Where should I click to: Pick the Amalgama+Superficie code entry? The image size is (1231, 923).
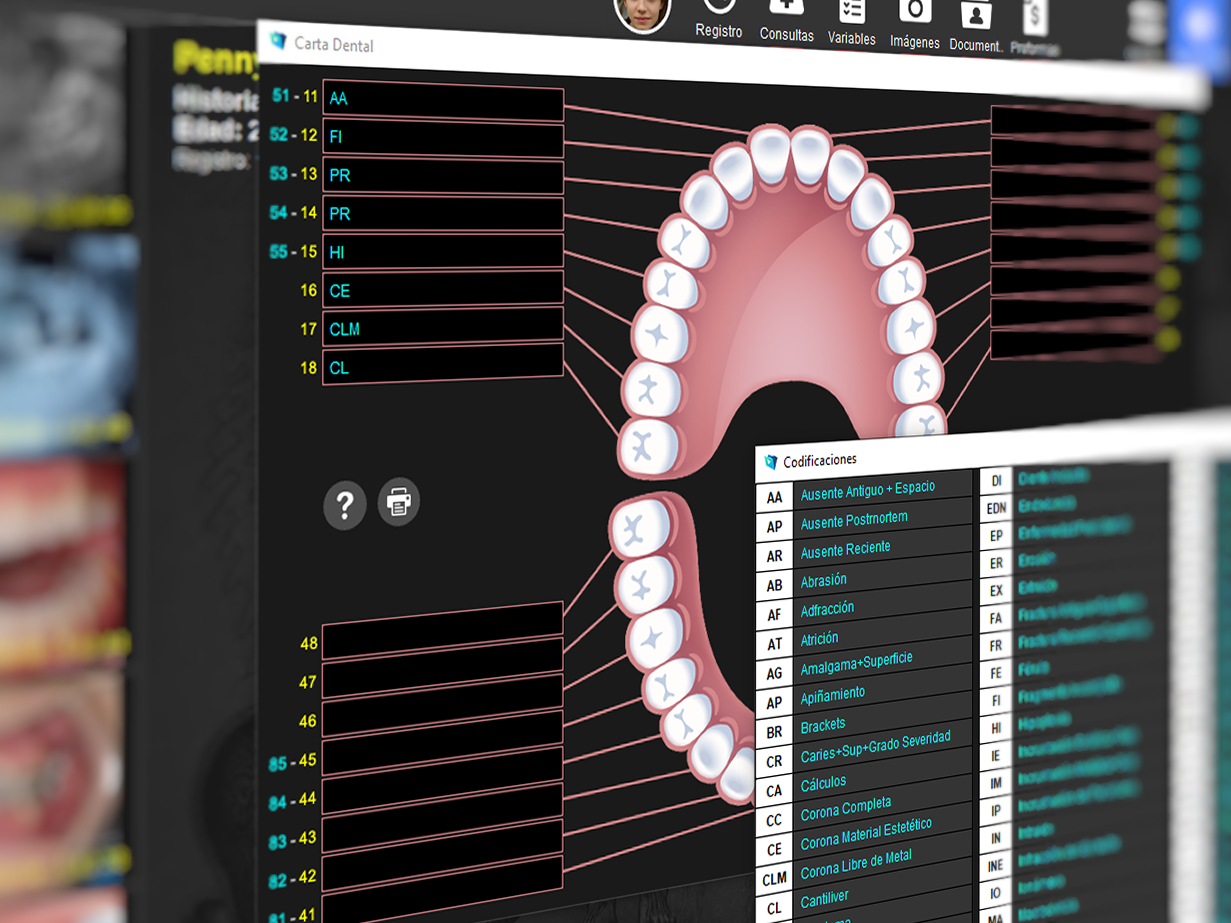click(x=856, y=664)
